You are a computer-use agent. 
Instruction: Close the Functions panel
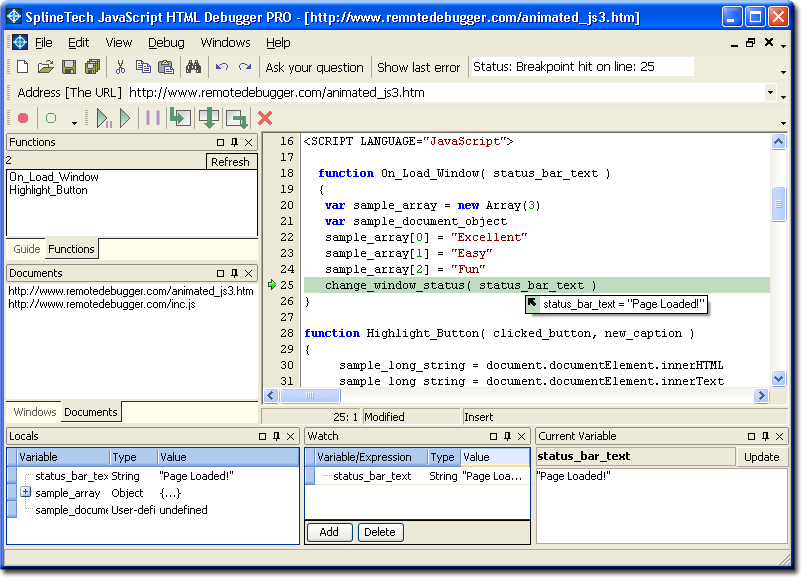(248, 142)
